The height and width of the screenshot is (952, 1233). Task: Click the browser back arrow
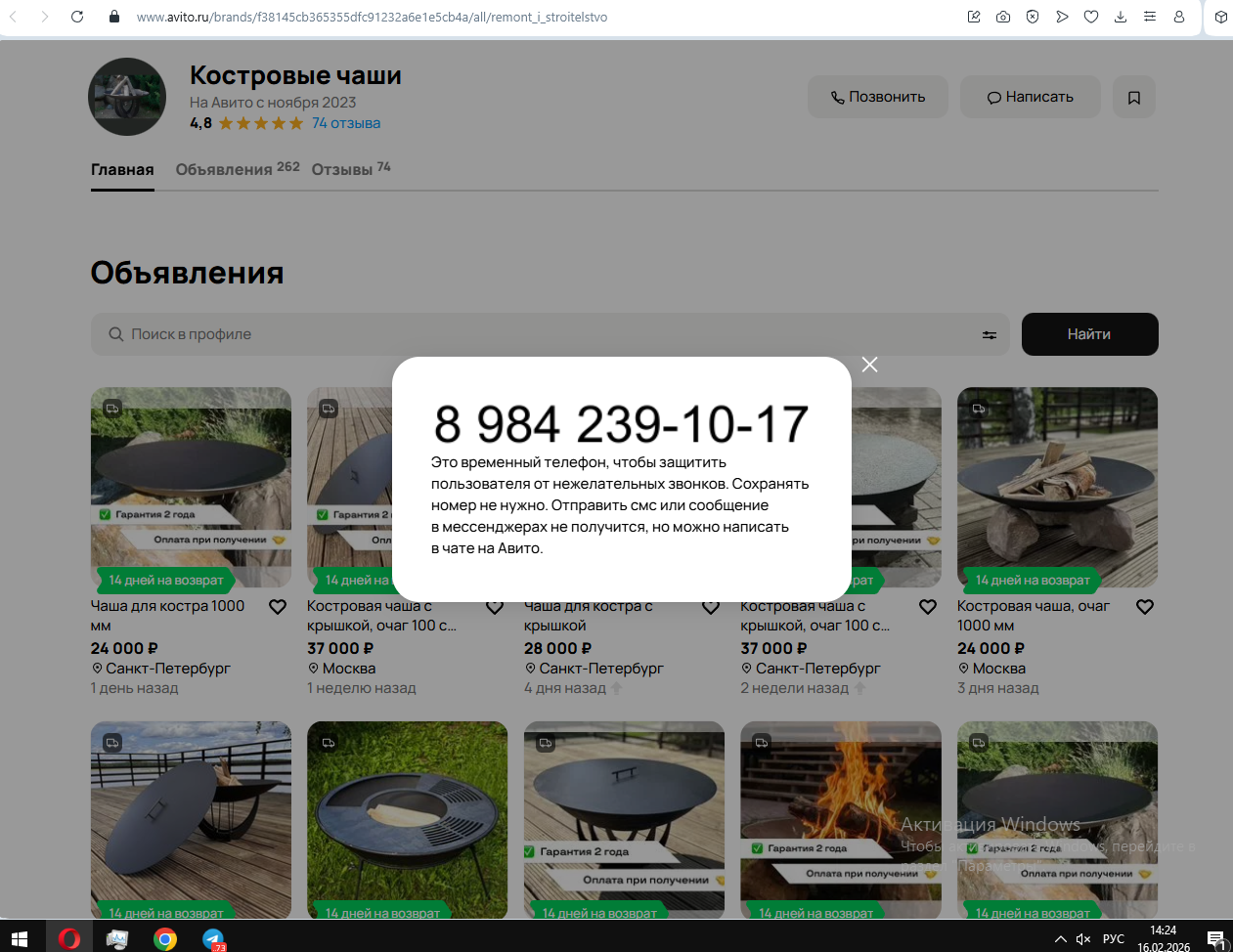pyautogui.click(x=14, y=17)
